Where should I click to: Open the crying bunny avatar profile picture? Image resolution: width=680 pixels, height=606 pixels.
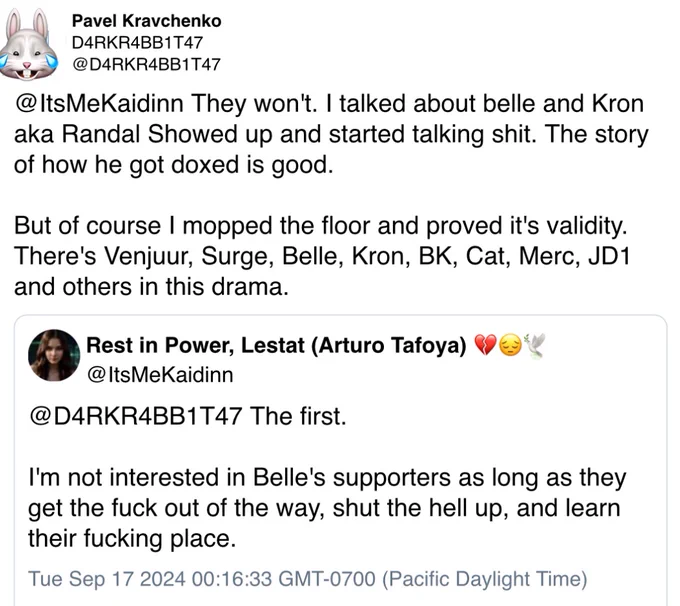(x=29, y=45)
